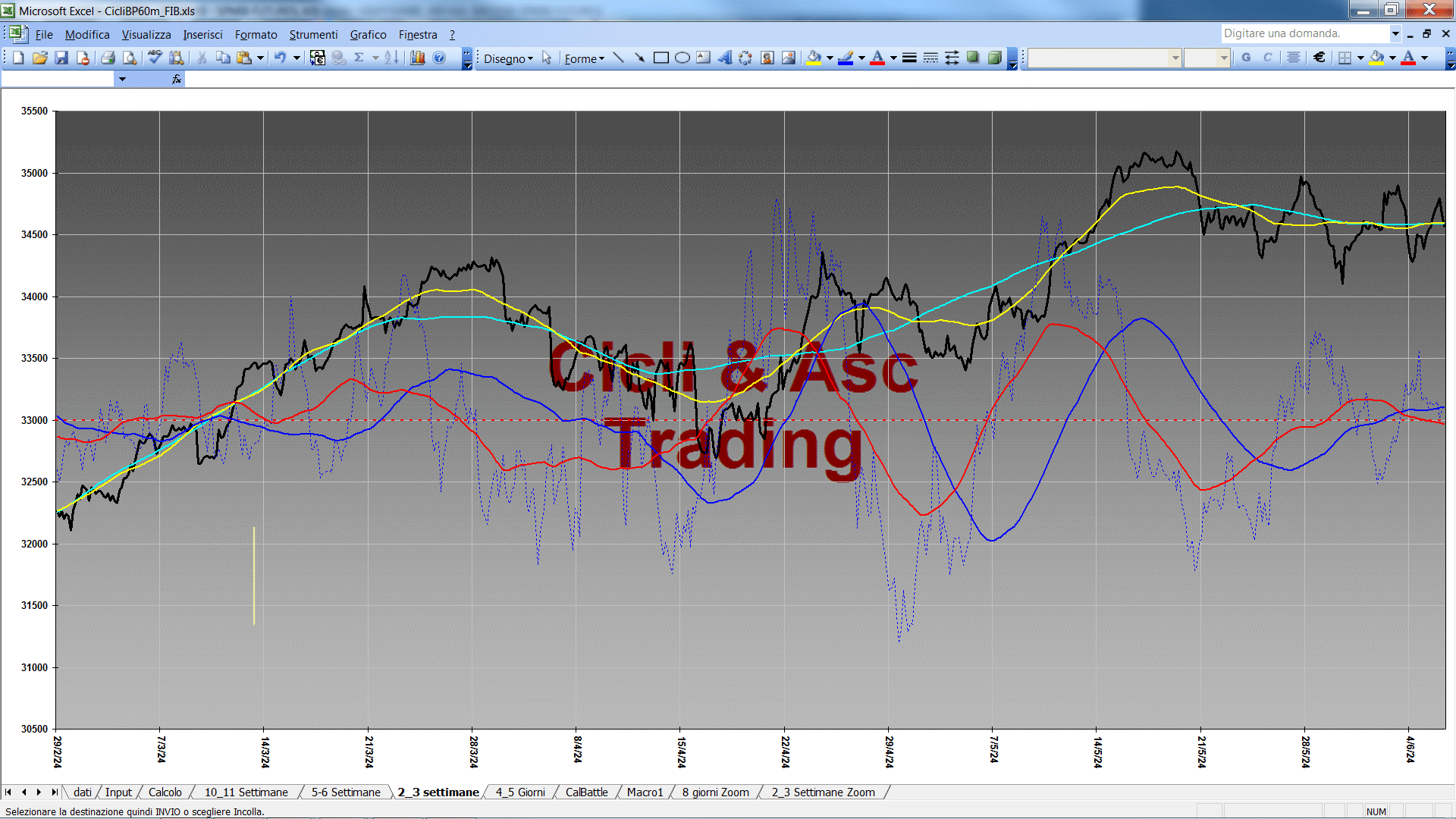Create a new blank workbook

pyautogui.click(x=18, y=58)
